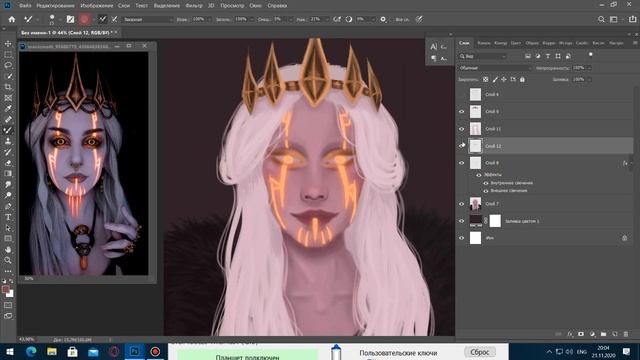Viewport: 640px width, 360px height.
Task: Select the Rectangular Marquee tool
Action: pos(8,54)
